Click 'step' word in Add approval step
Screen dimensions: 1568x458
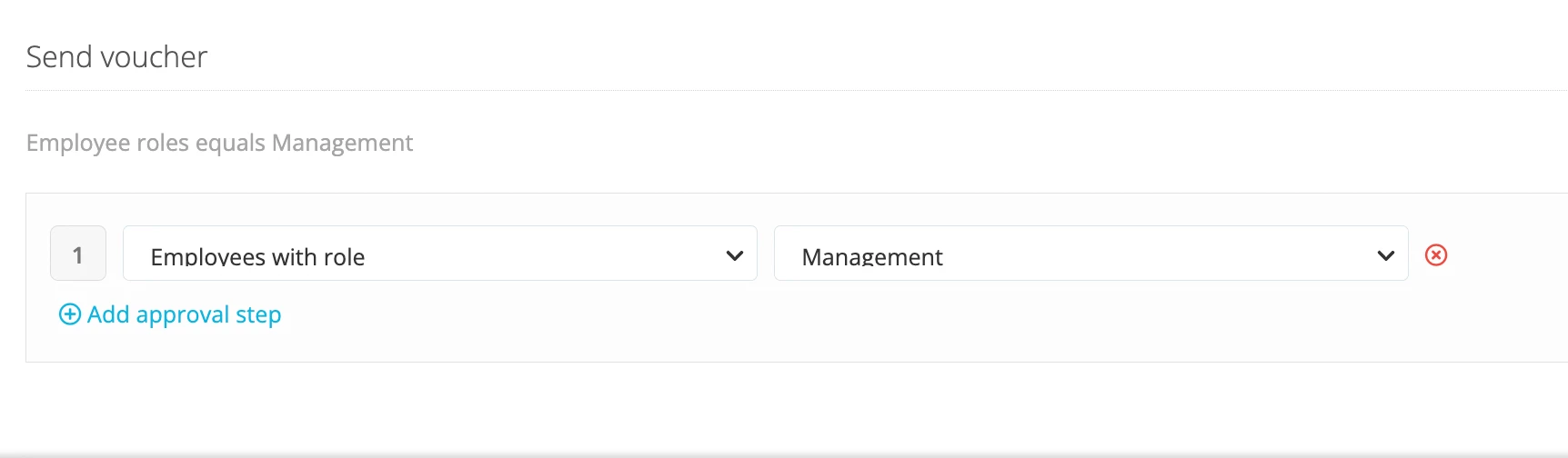click(x=258, y=315)
